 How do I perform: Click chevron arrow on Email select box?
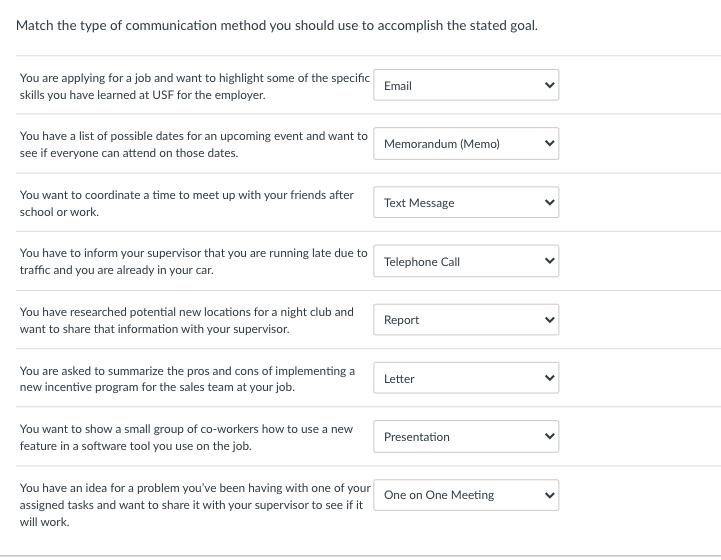click(548, 86)
